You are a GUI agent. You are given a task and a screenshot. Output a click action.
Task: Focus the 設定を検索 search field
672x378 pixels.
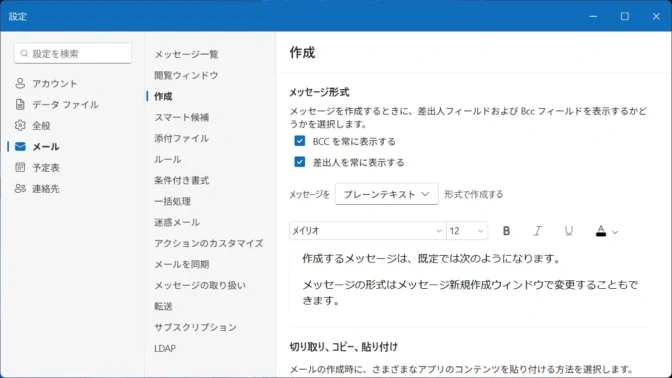pos(73,53)
